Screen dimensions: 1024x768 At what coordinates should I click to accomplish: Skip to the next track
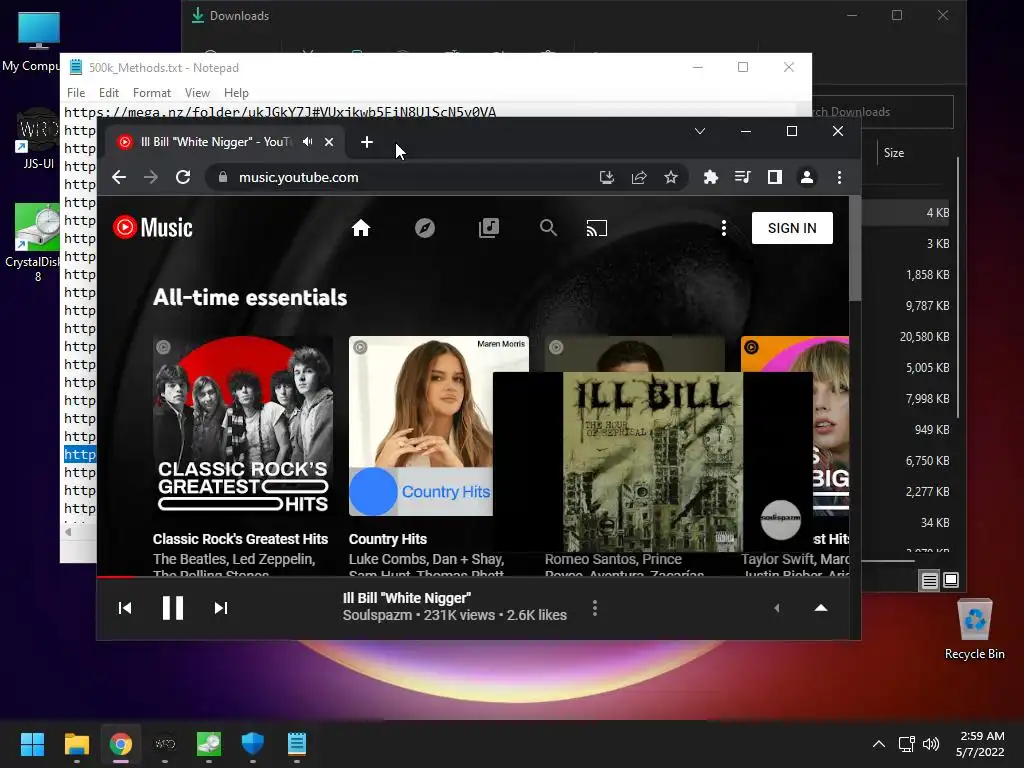coord(221,608)
